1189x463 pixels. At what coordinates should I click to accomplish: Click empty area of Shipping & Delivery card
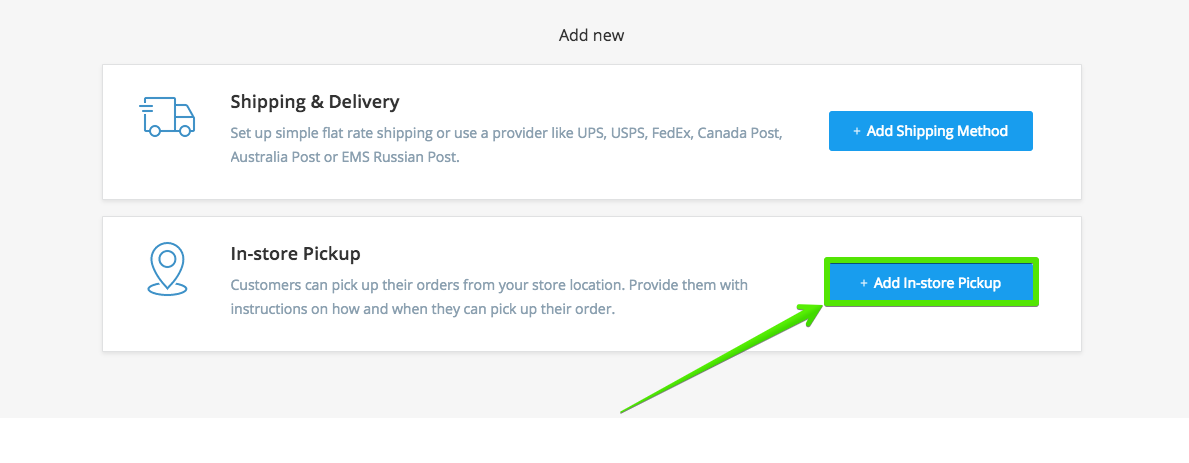pos(591,182)
